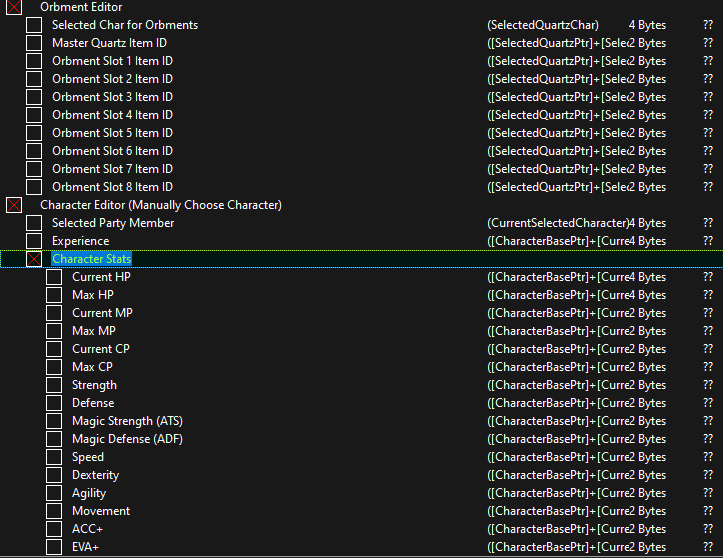This screenshot has height=558, width=723.
Task: Check the Movement entry box
Action: pos(54,511)
